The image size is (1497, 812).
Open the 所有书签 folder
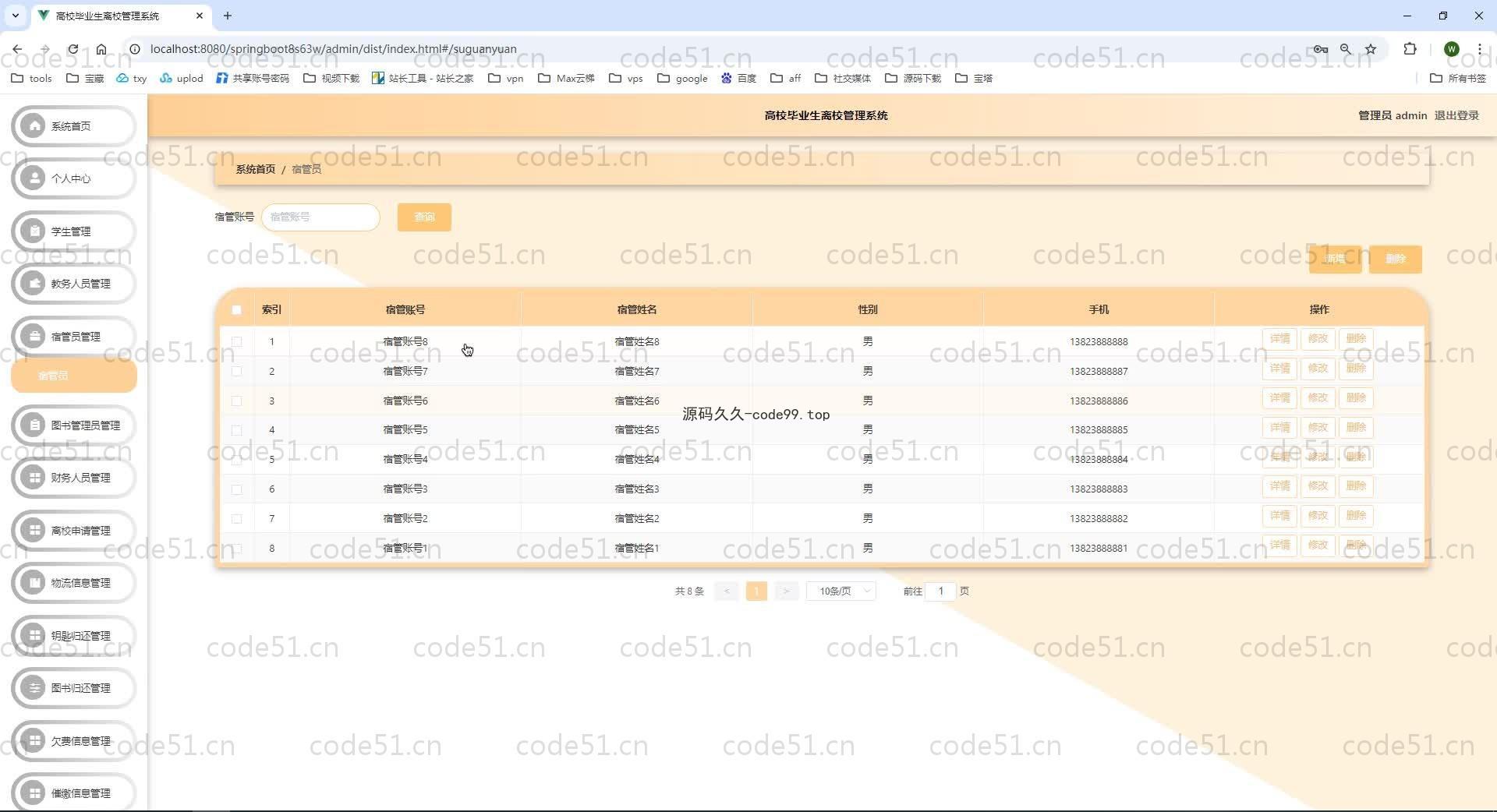pyautogui.click(x=1458, y=78)
